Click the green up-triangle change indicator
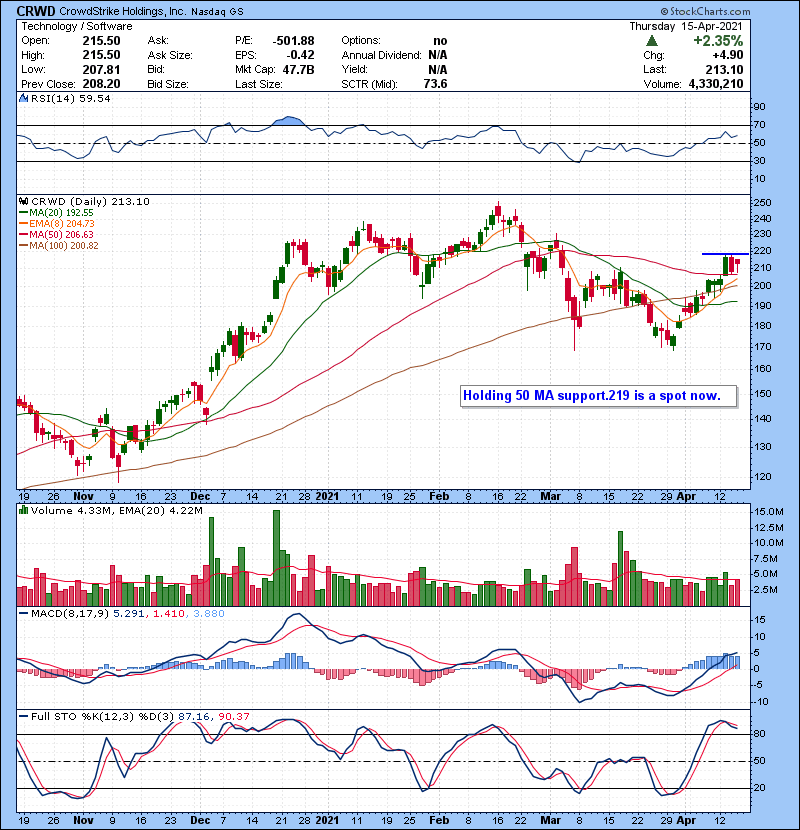The height and width of the screenshot is (830, 800). click(652, 40)
